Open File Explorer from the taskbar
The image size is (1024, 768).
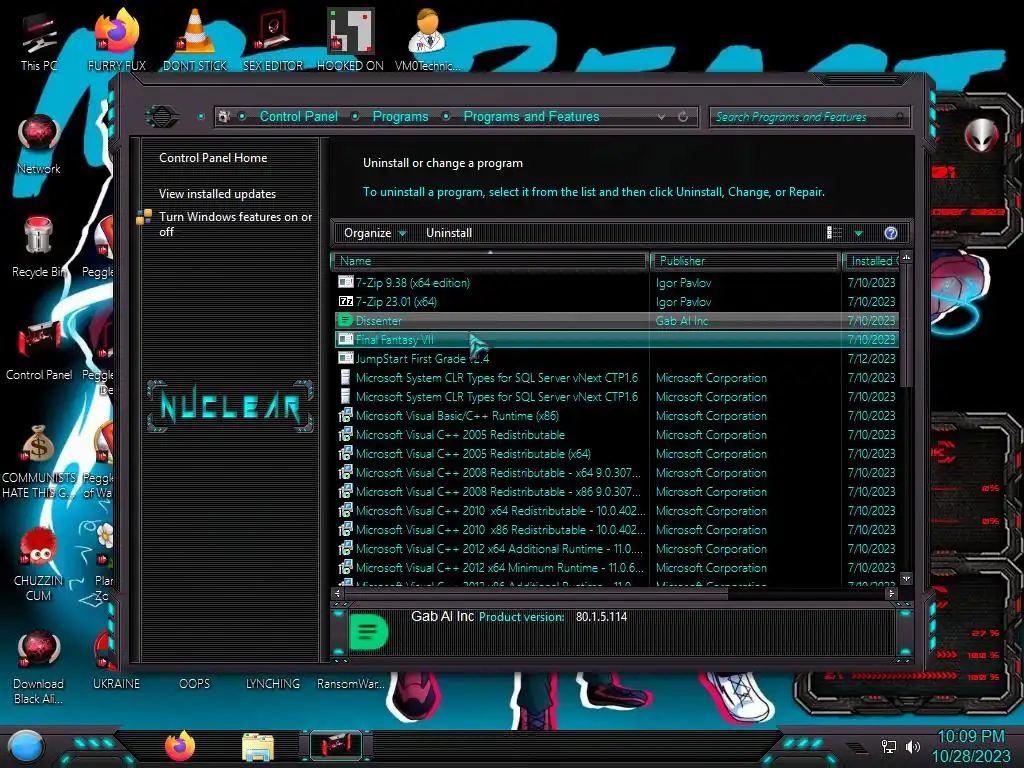pyautogui.click(x=258, y=747)
